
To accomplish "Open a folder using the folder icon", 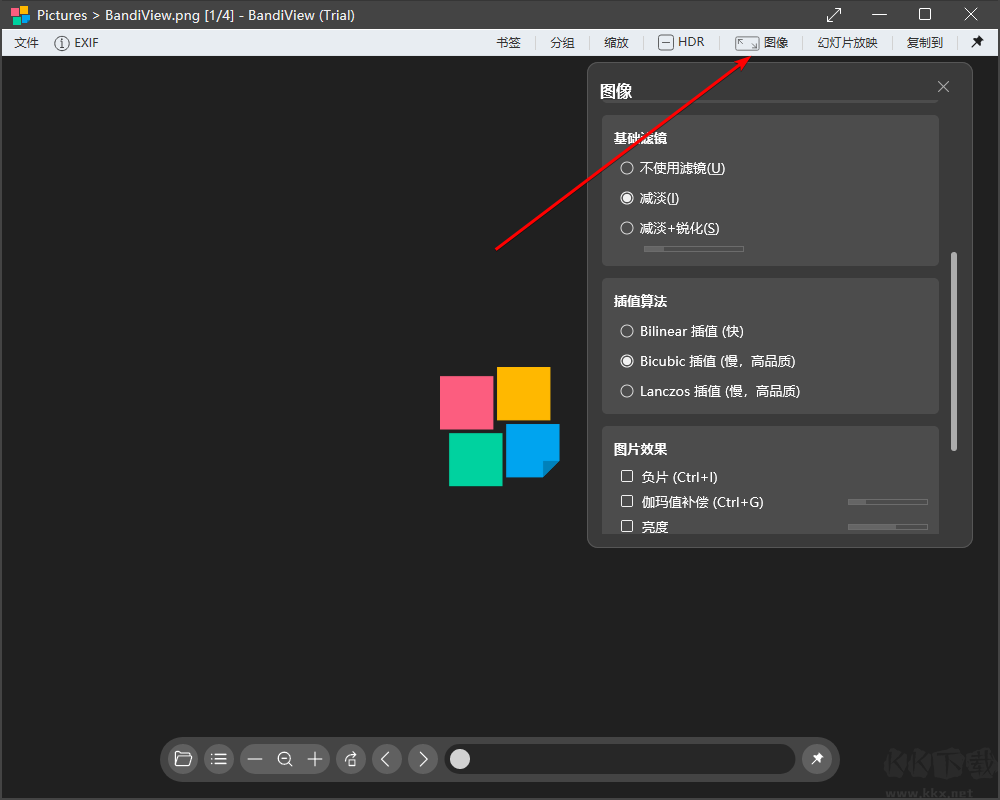I will [x=183, y=759].
